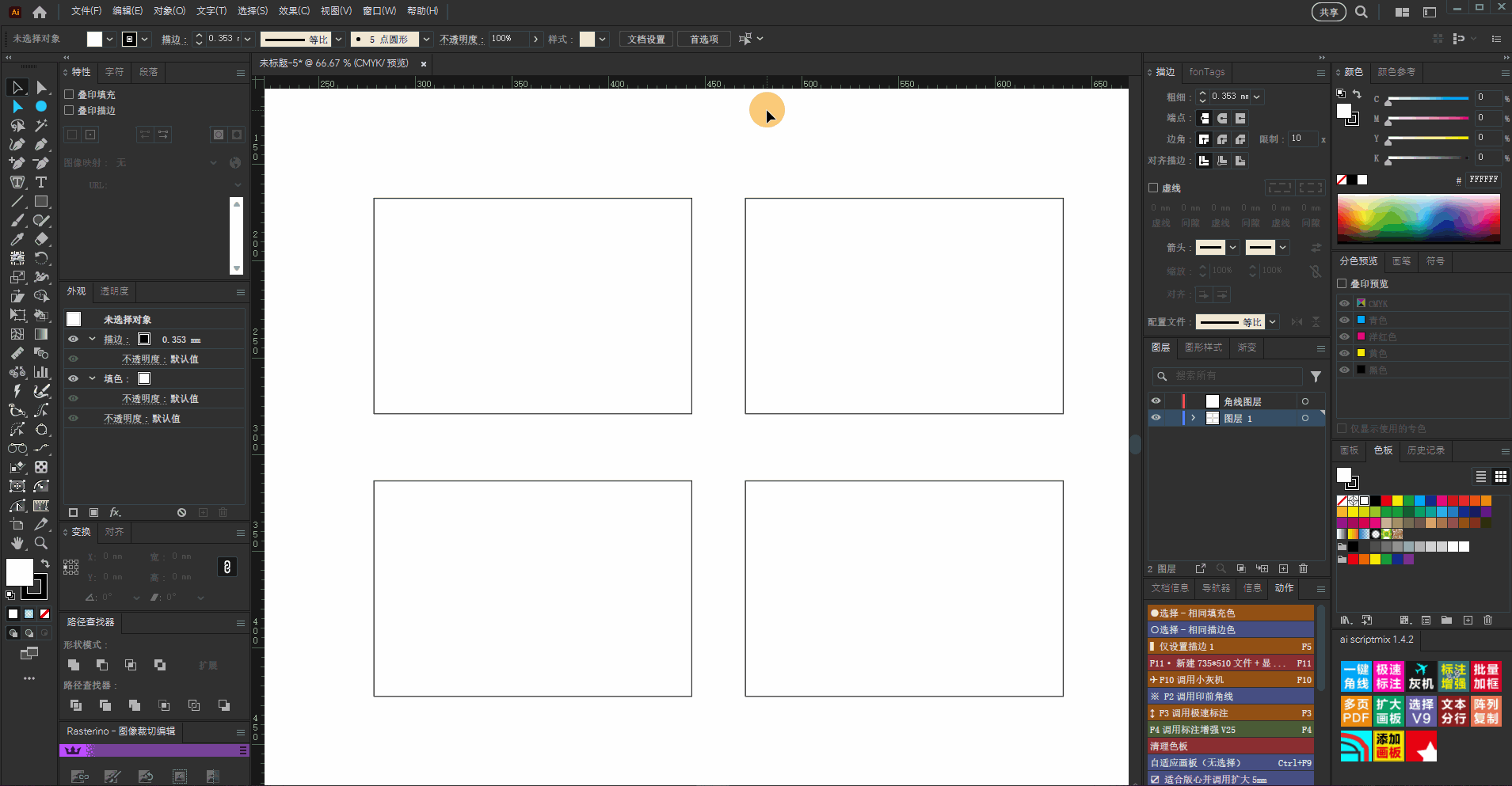Open the 等比 variable width profile dropdown
This screenshot has height=786, width=1512.
click(338, 39)
